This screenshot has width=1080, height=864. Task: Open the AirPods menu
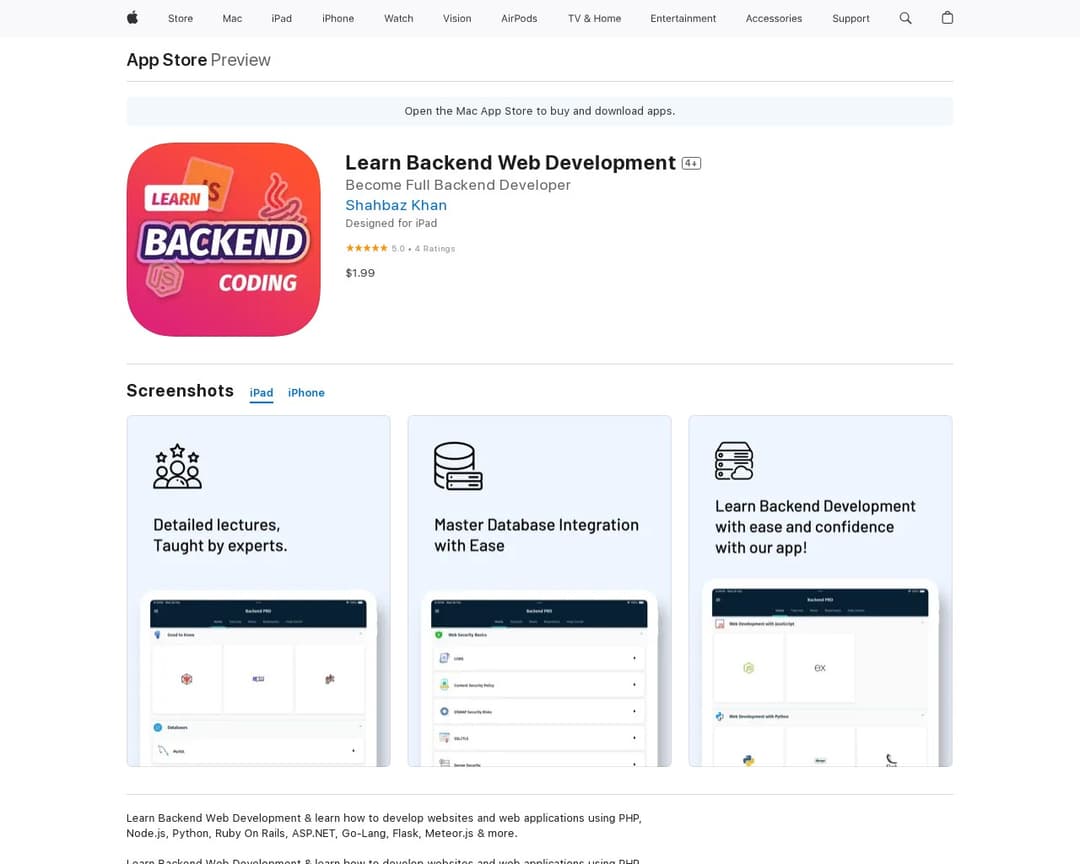click(519, 19)
